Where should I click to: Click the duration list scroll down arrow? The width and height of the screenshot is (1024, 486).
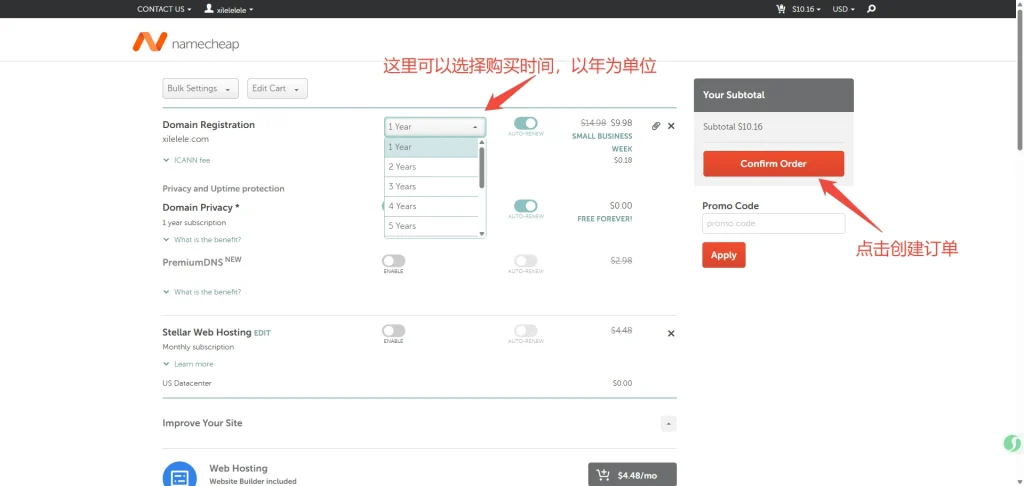pyautogui.click(x=482, y=234)
